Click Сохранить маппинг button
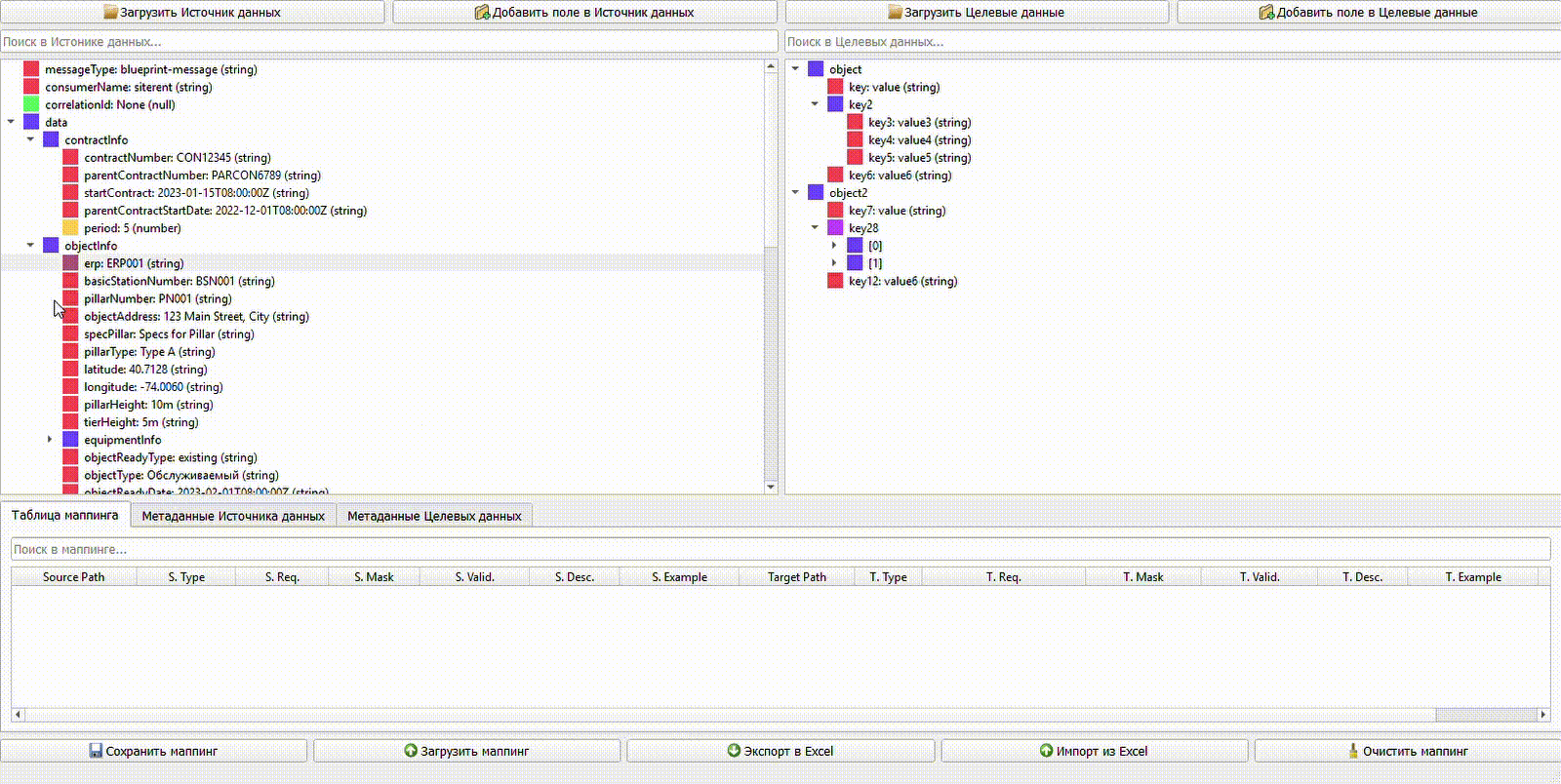The height and width of the screenshot is (784, 1561). [x=153, y=751]
